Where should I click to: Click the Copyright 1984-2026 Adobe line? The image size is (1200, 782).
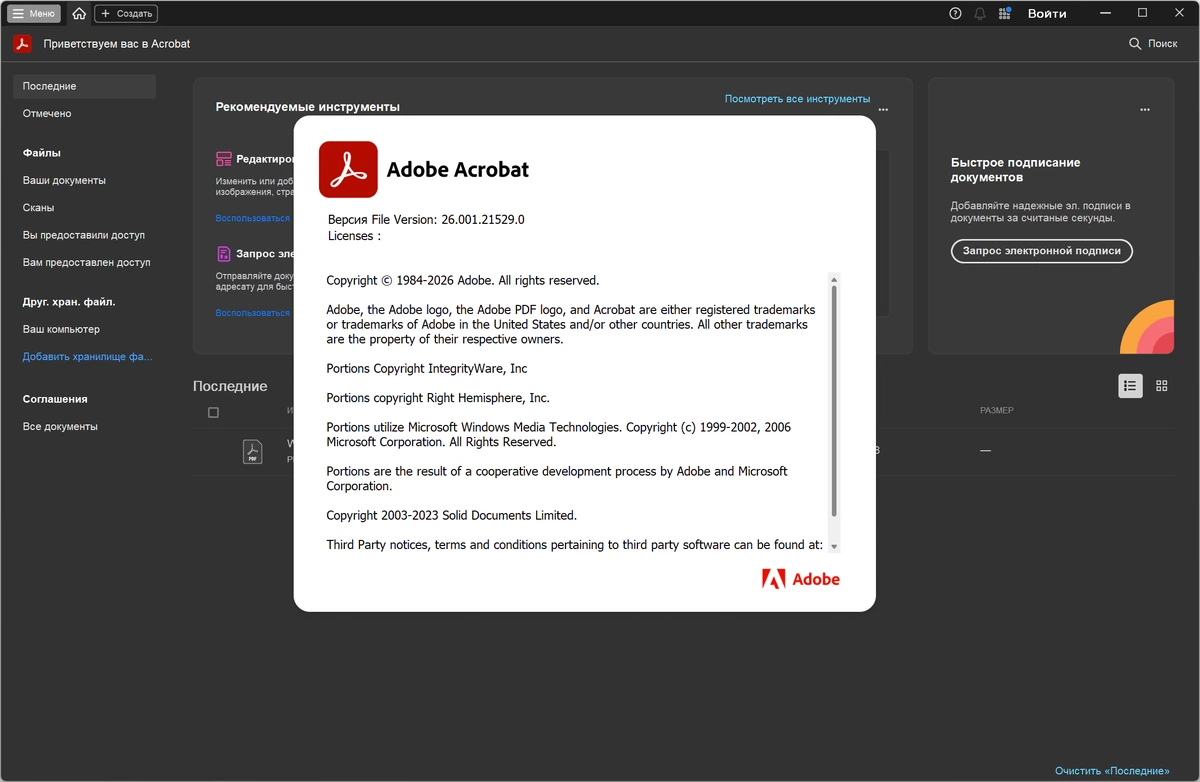pos(463,281)
